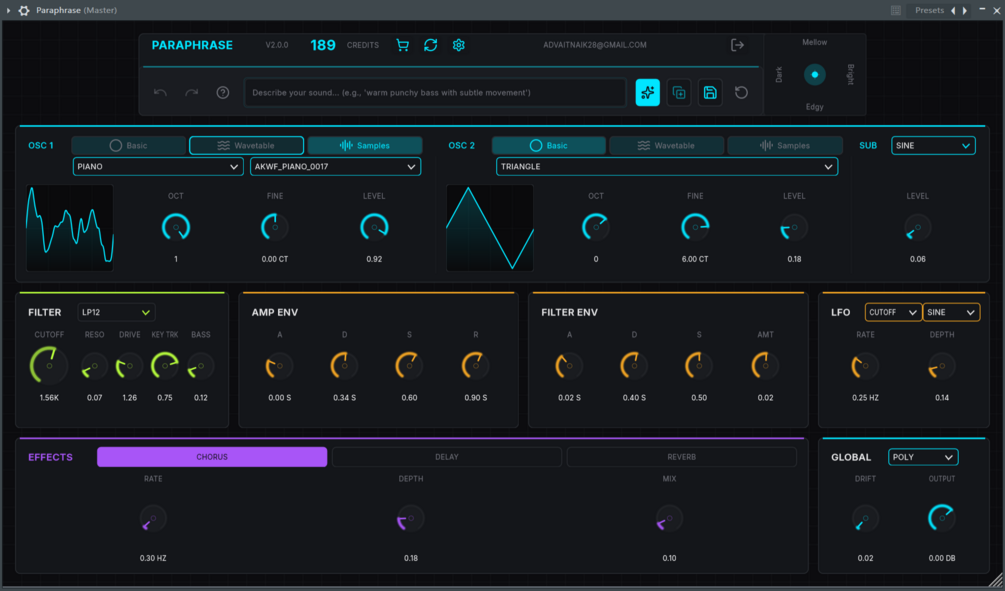Select OSC 1 Wavetable mode
Viewport: 1005px width, 591px height.
click(x=247, y=146)
